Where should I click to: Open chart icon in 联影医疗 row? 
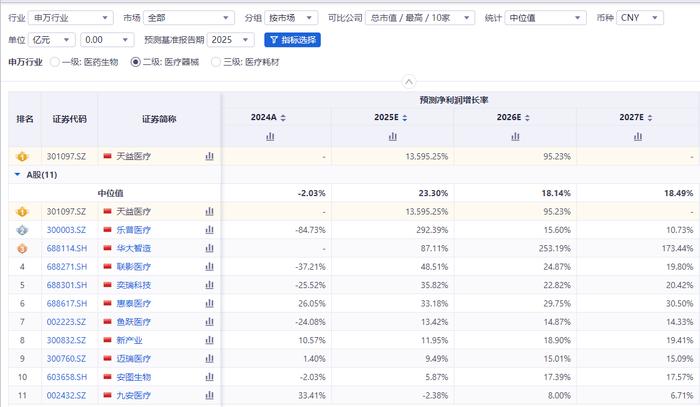209,266
